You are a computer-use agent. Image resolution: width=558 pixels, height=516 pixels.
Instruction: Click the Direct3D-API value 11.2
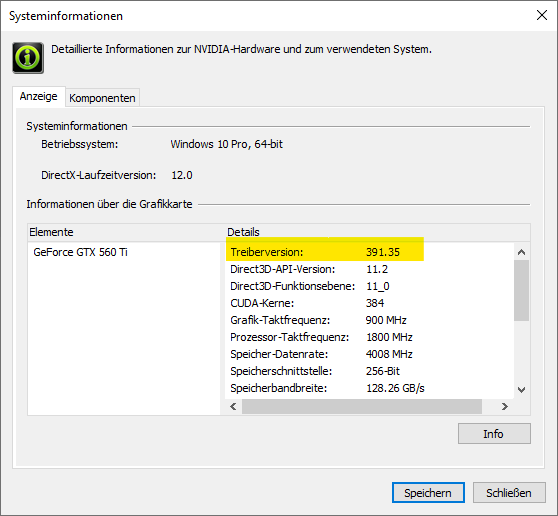(377, 269)
